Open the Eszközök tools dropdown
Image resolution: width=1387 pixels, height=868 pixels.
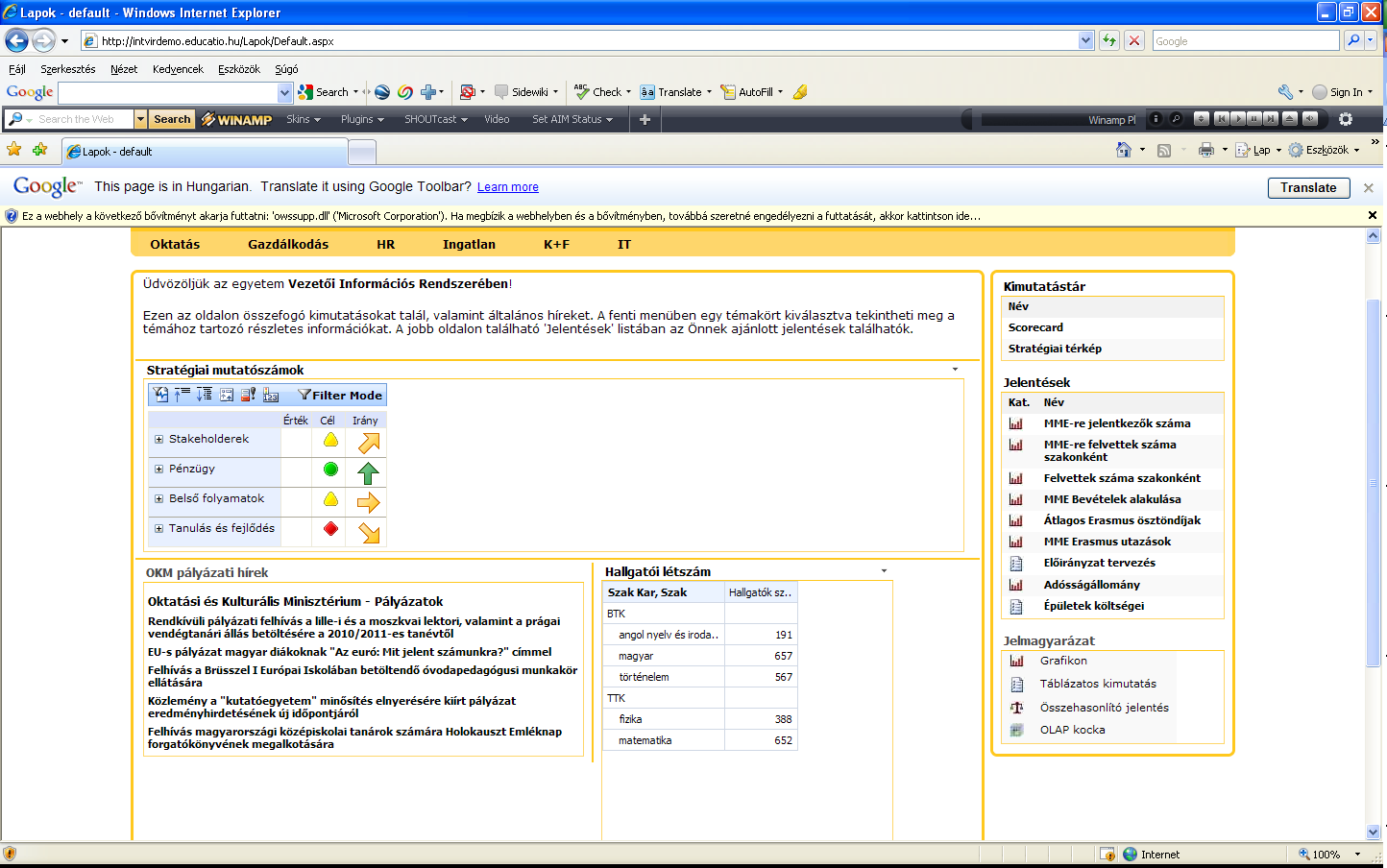coord(1324,150)
